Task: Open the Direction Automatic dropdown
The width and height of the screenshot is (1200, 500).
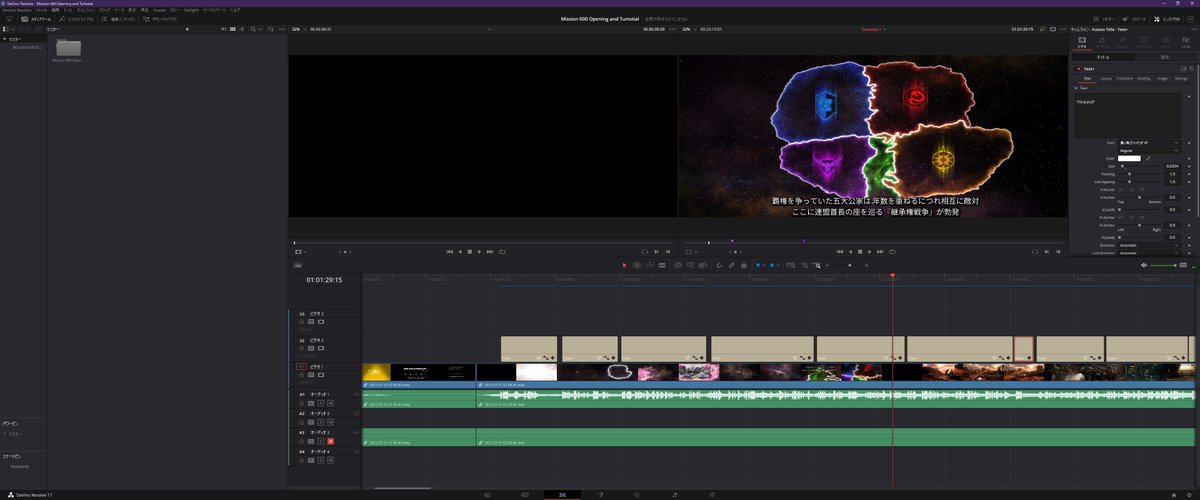Action: tap(1148, 245)
